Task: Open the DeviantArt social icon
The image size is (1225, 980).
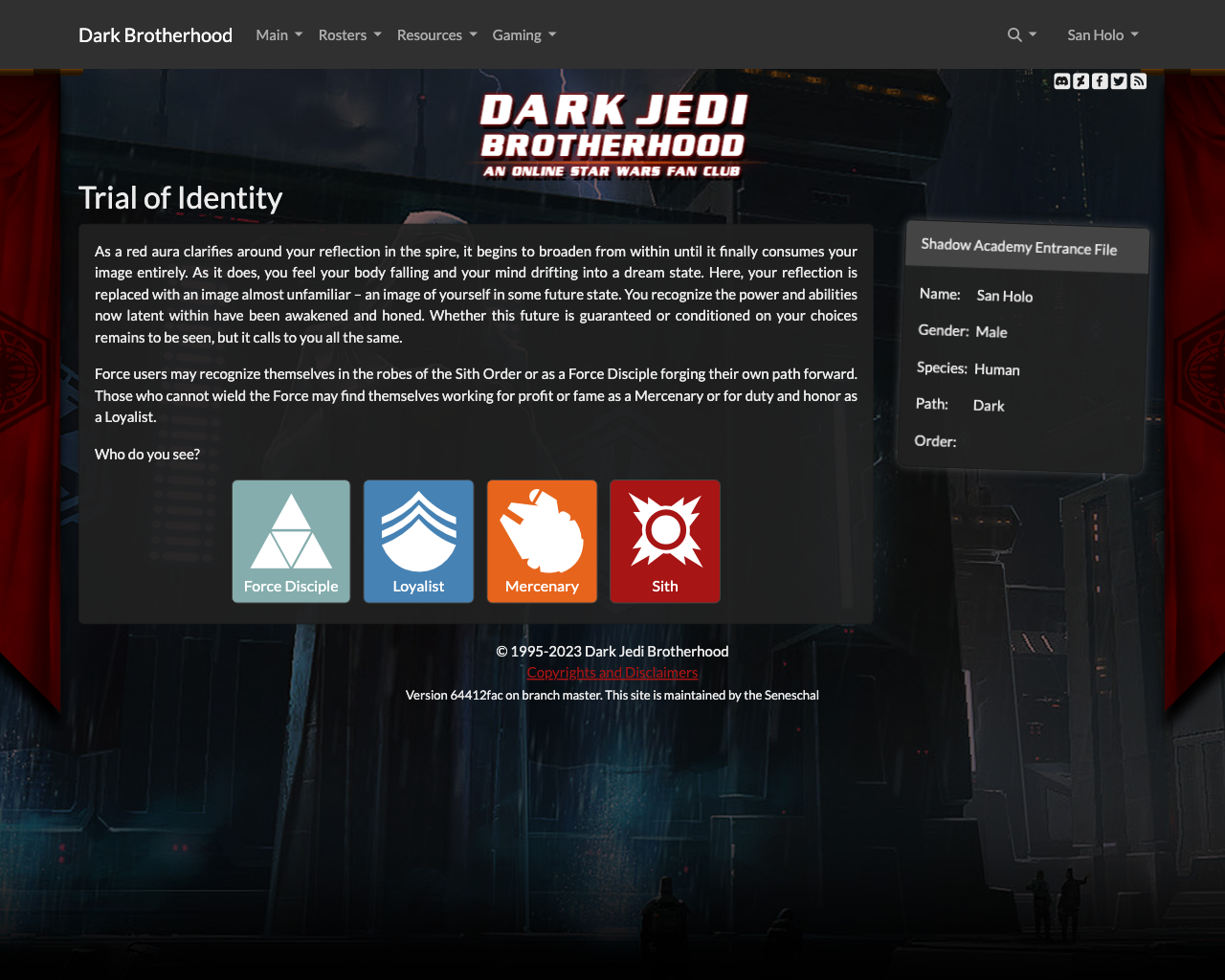Action: pos(1081,81)
